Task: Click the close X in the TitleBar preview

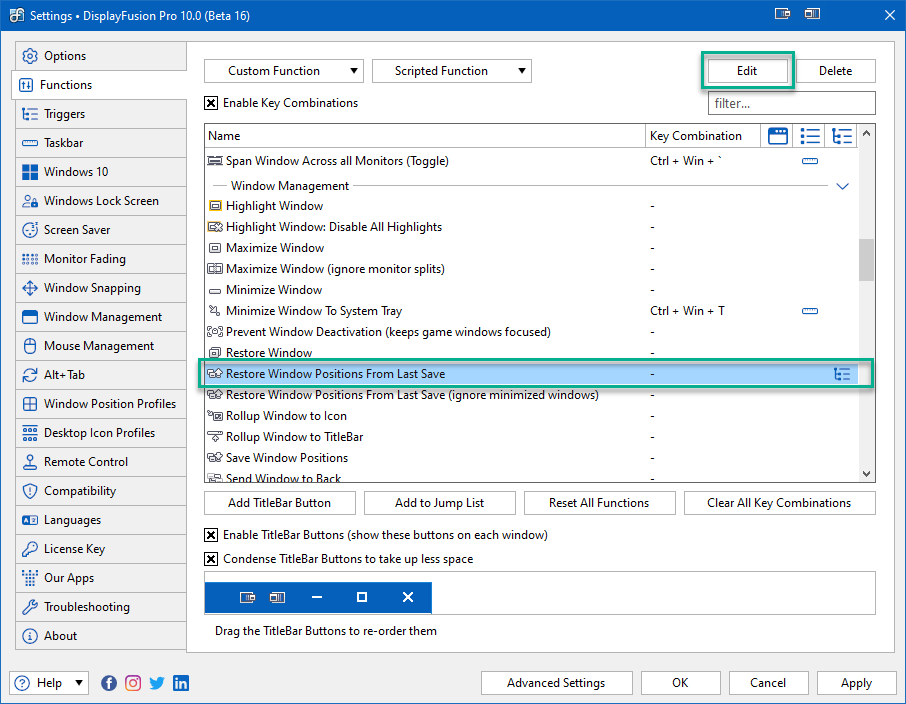Action: coord(408,597)
